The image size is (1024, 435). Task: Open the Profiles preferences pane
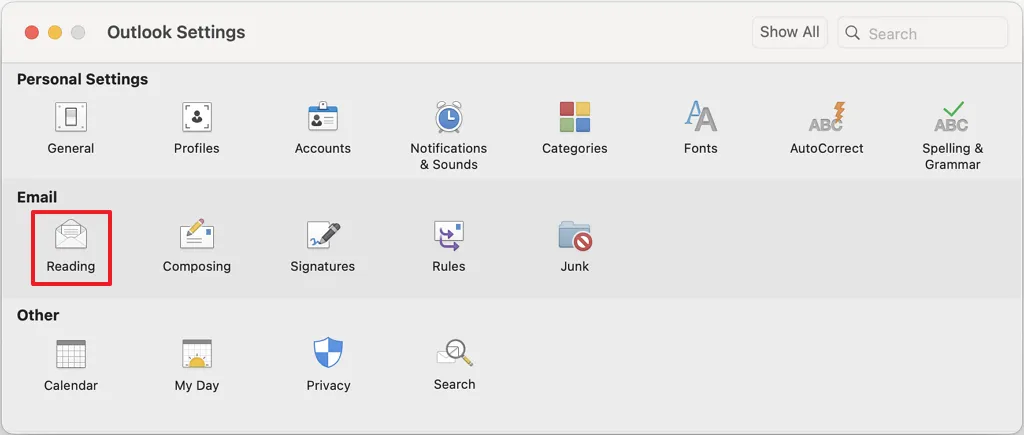(196, 119)
